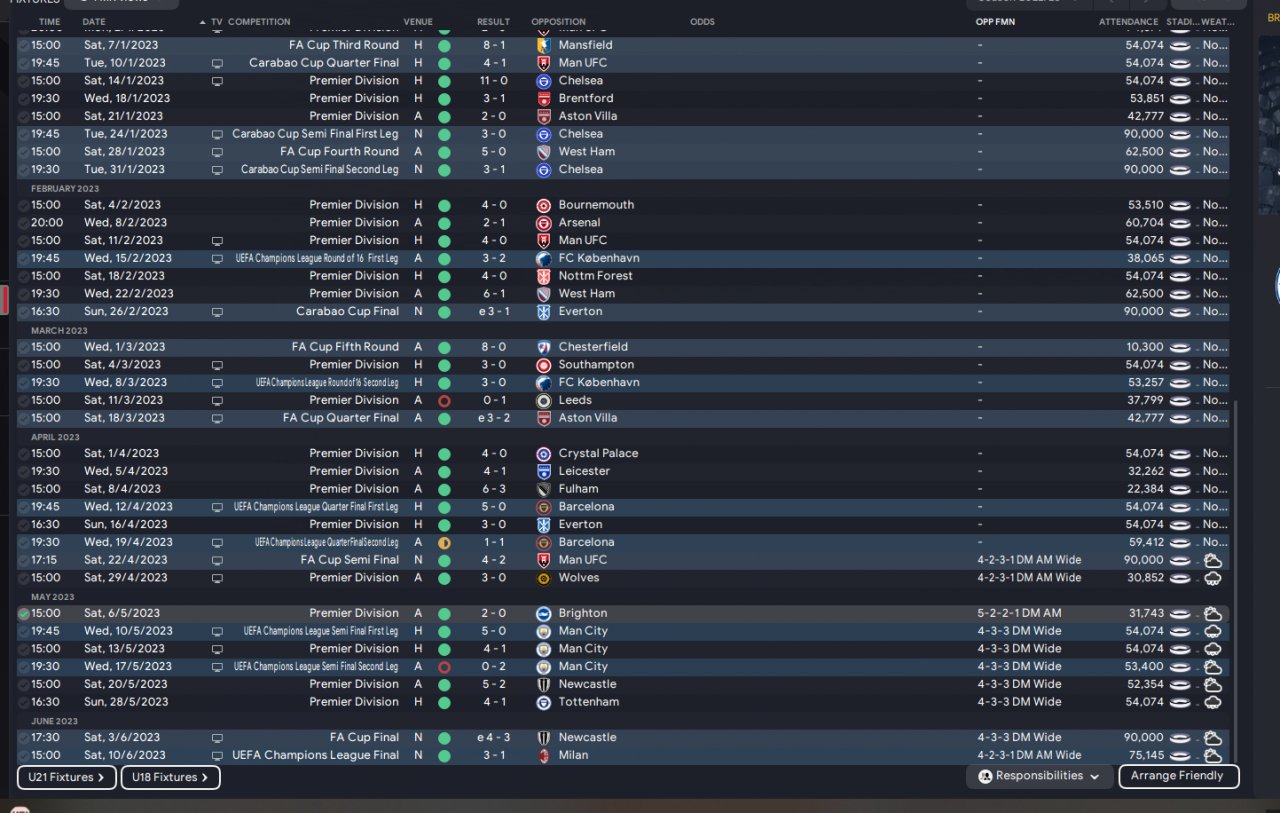Click the 'FA Cup Quarter Final' competition text
The image size is (1280, 813).
click(x=341, y=418)
